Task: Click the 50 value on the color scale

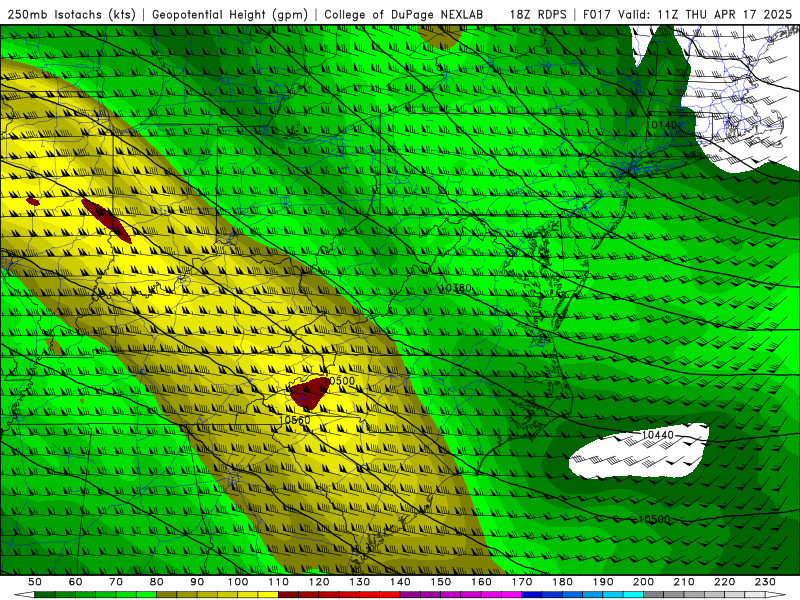Action: click(35, 582)
